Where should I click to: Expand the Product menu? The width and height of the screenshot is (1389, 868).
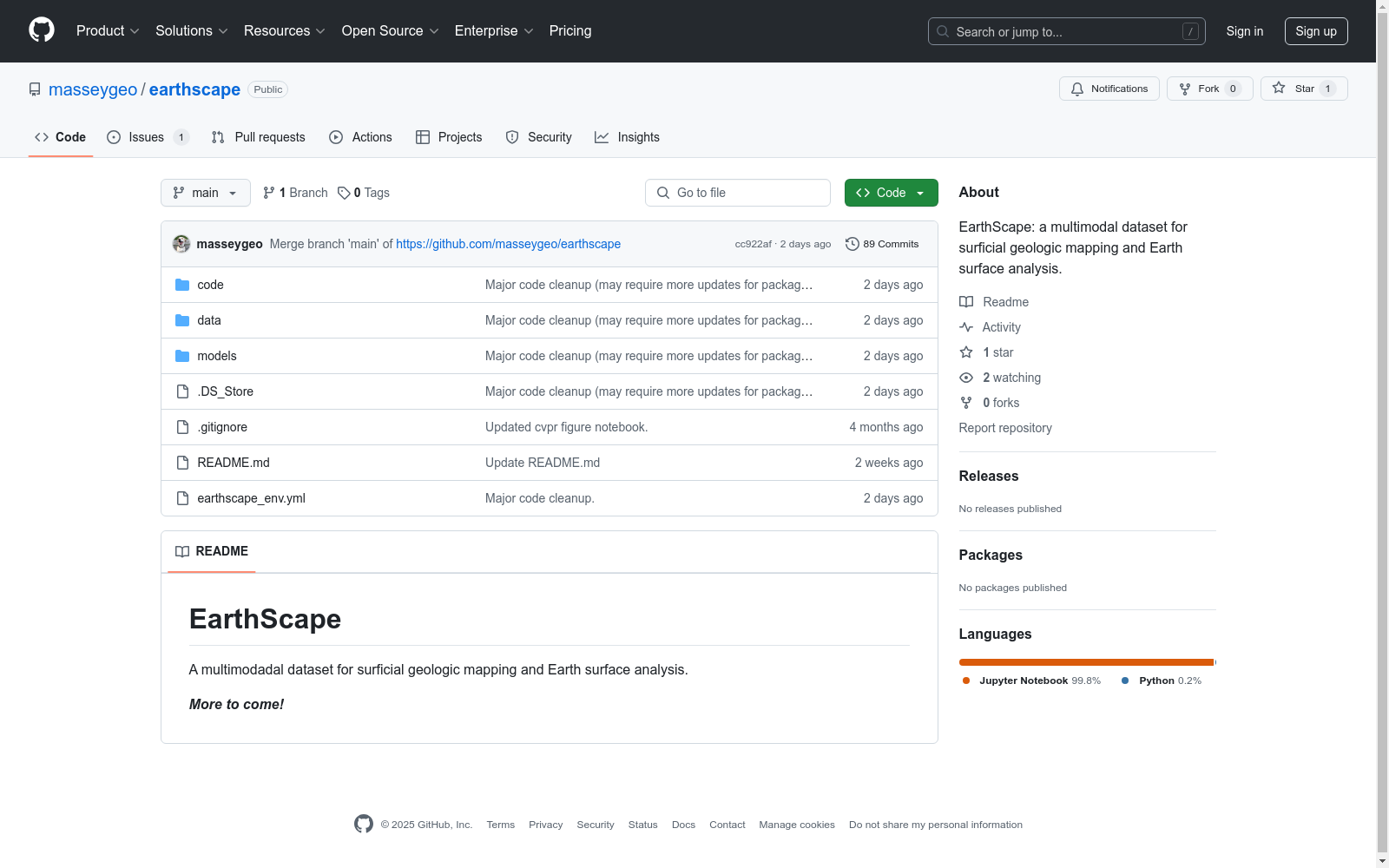point(108,31)
